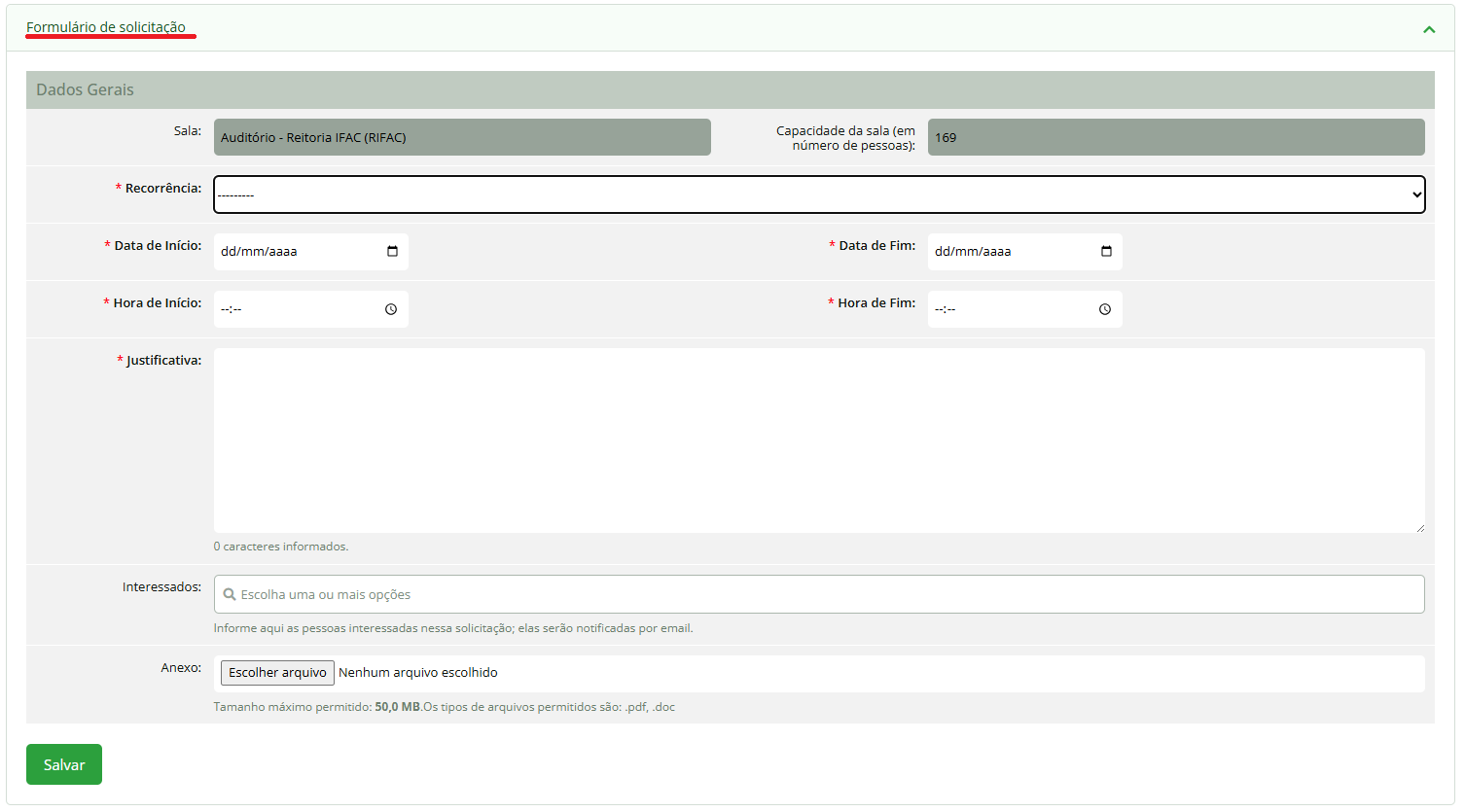Click the Capacidade da sala field showing 169
Image resolution: width=1465 pixels, height=812 pixels.
1175,137
